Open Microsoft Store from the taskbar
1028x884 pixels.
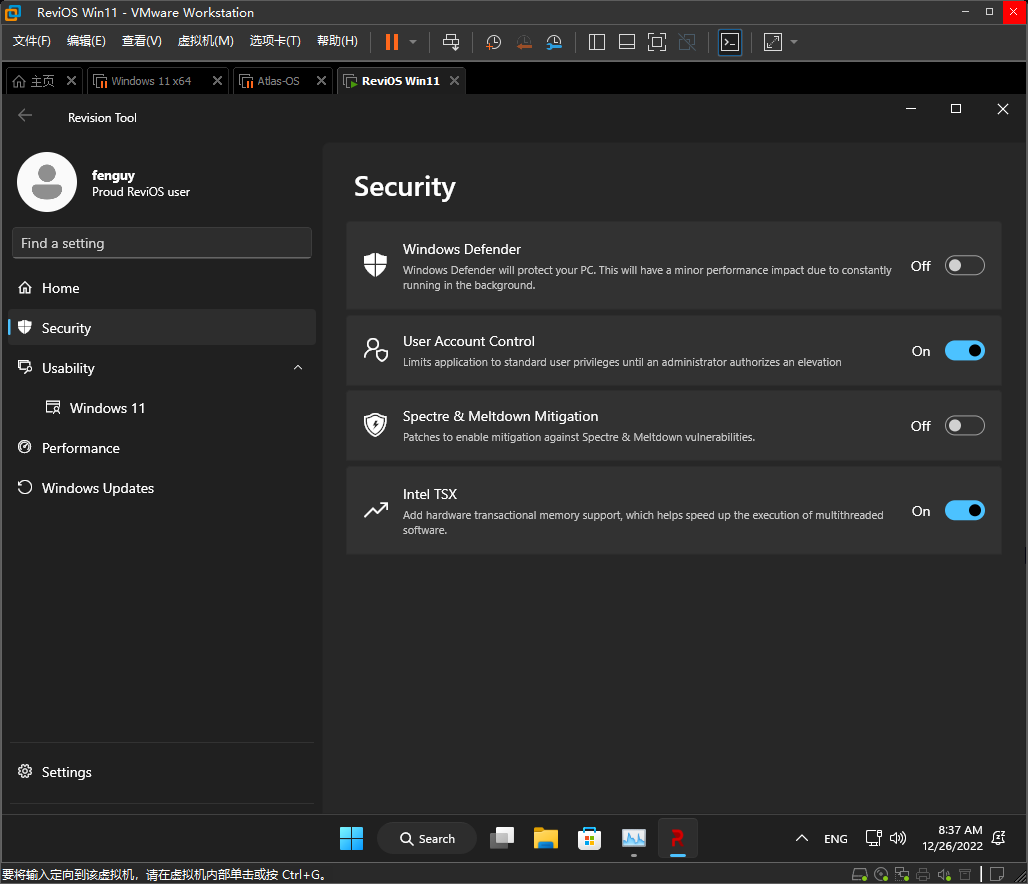click(590, 838)
